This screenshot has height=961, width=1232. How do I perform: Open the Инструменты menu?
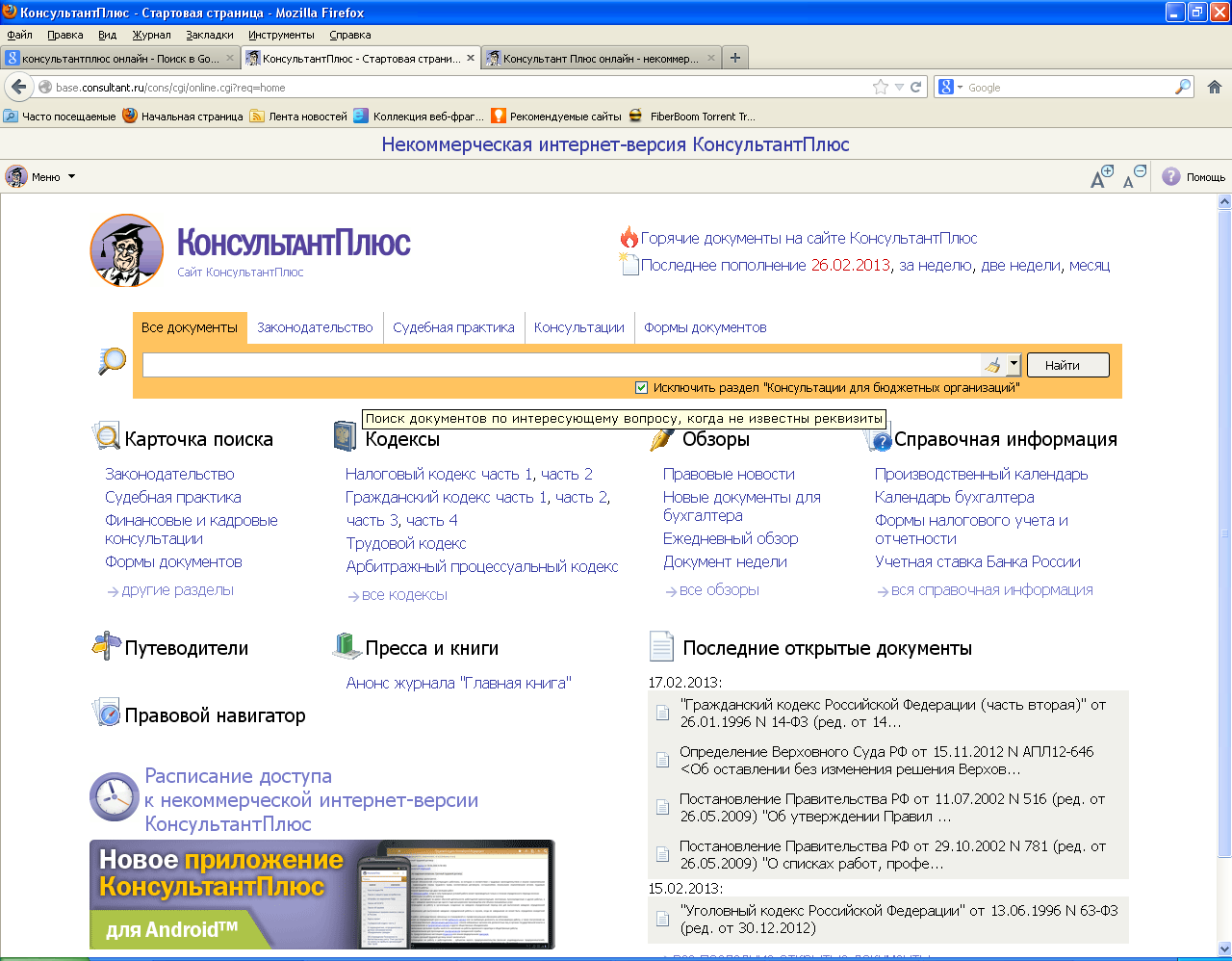(281, 35)
